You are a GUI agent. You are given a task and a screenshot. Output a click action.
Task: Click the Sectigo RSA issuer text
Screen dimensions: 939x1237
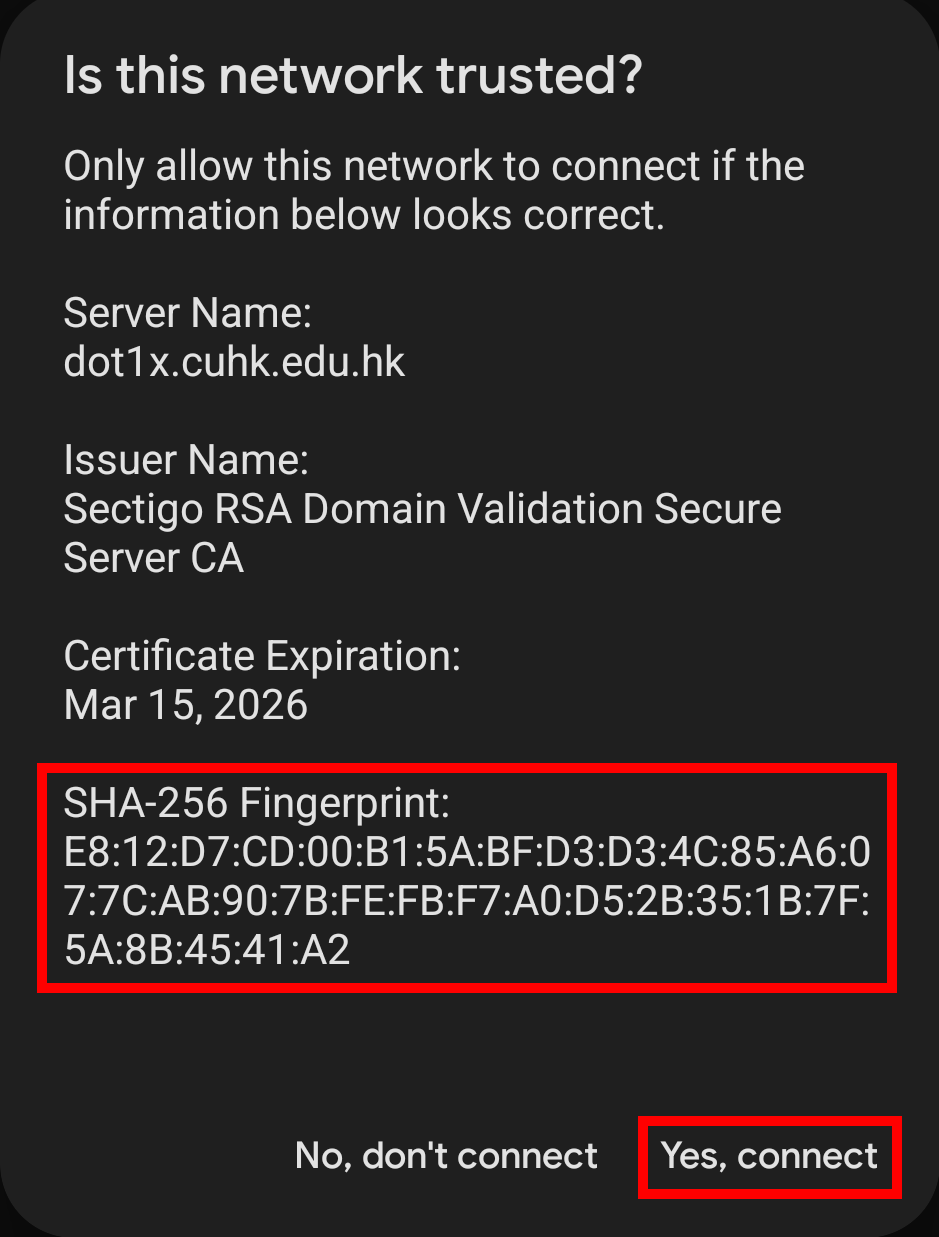422,508
